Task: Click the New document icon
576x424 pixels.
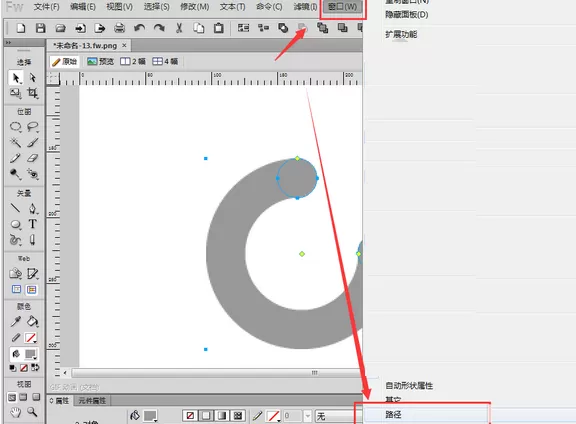Action: (21, 28)
